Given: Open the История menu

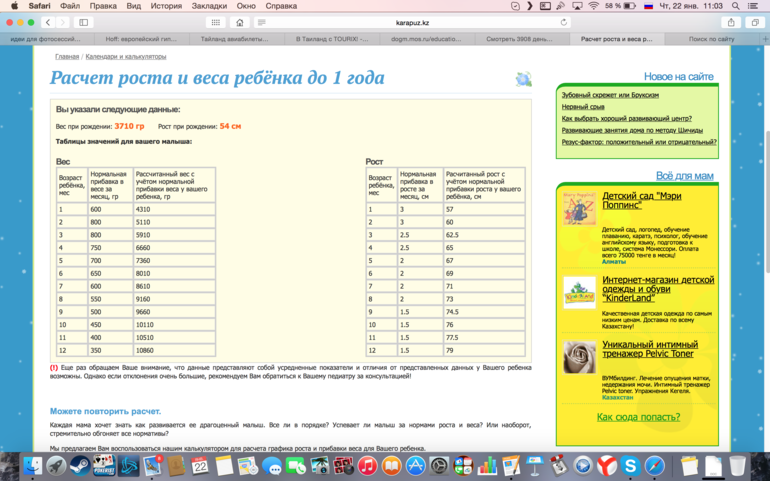Looking at the screenshot, I should (166, 6).
